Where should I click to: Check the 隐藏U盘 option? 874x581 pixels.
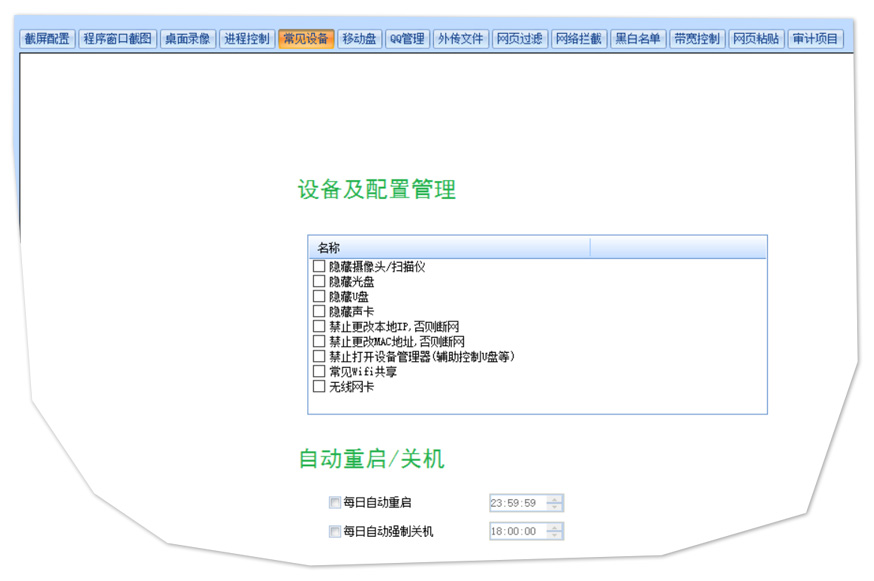[319, 297]
